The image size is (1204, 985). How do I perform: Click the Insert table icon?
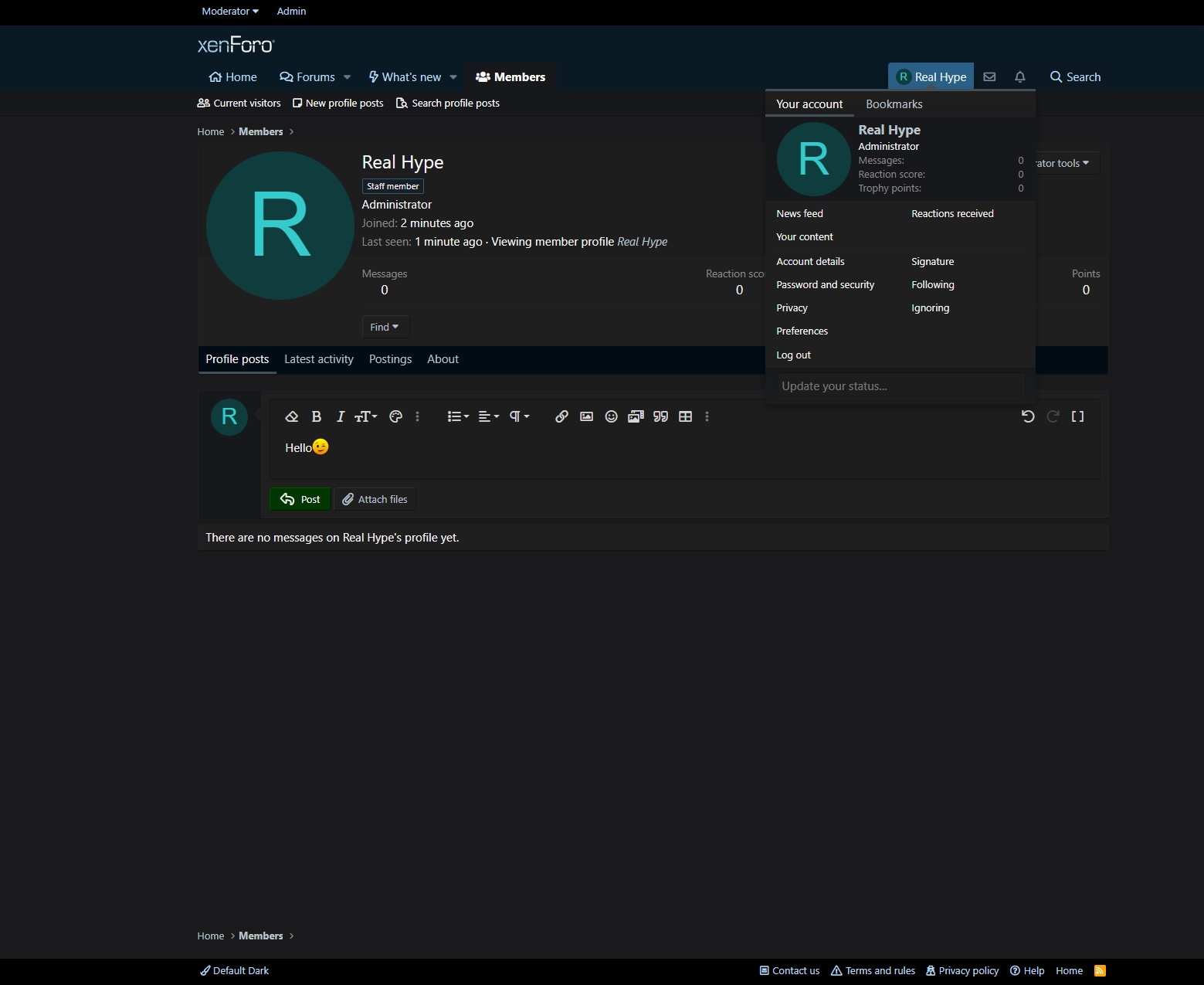click(x=685, y=416)
